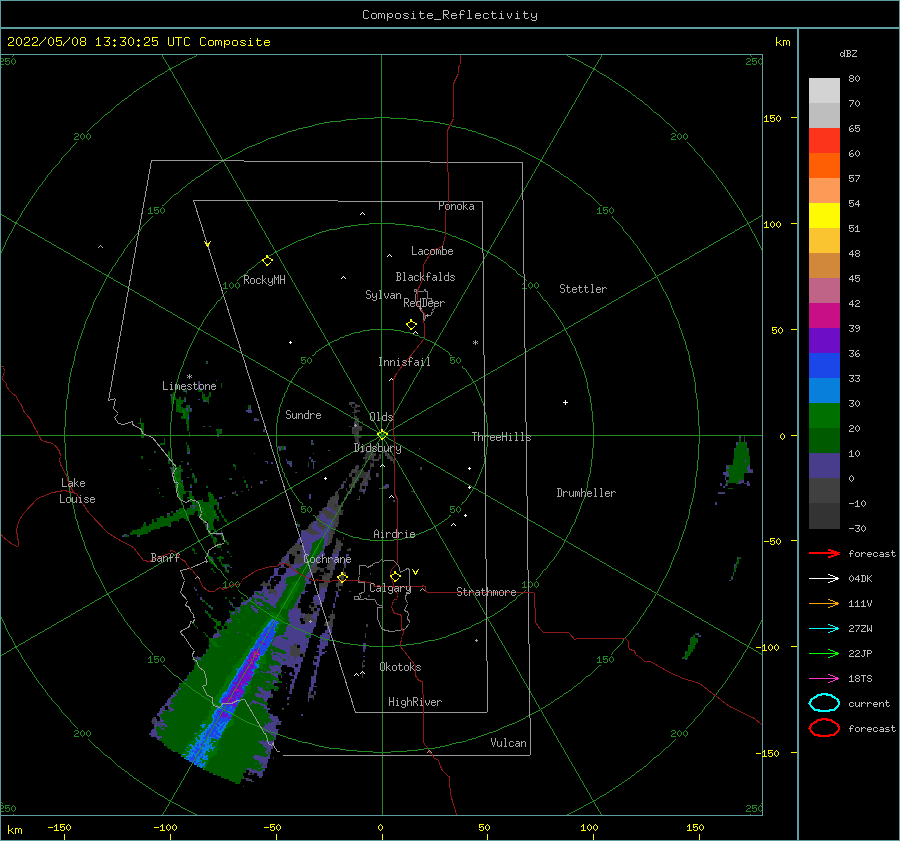Click the Innisfail label
This screenshot has width=900, height=841.
coord(404,362)
